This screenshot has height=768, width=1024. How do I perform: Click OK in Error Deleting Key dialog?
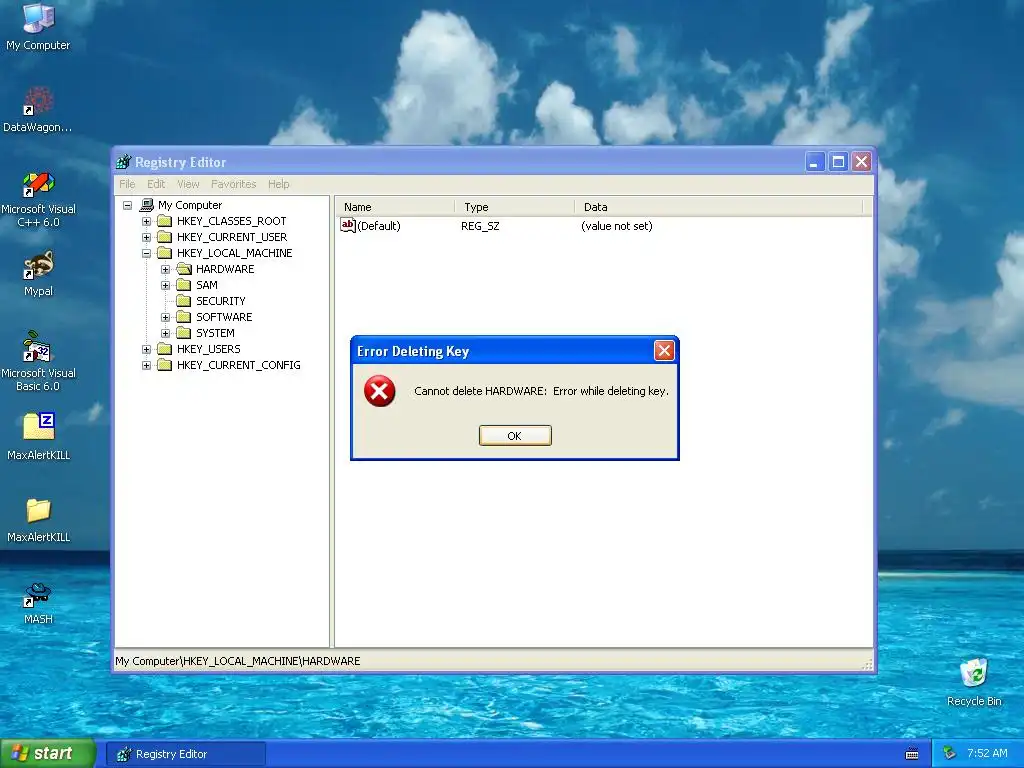click(x=515, y=436)
